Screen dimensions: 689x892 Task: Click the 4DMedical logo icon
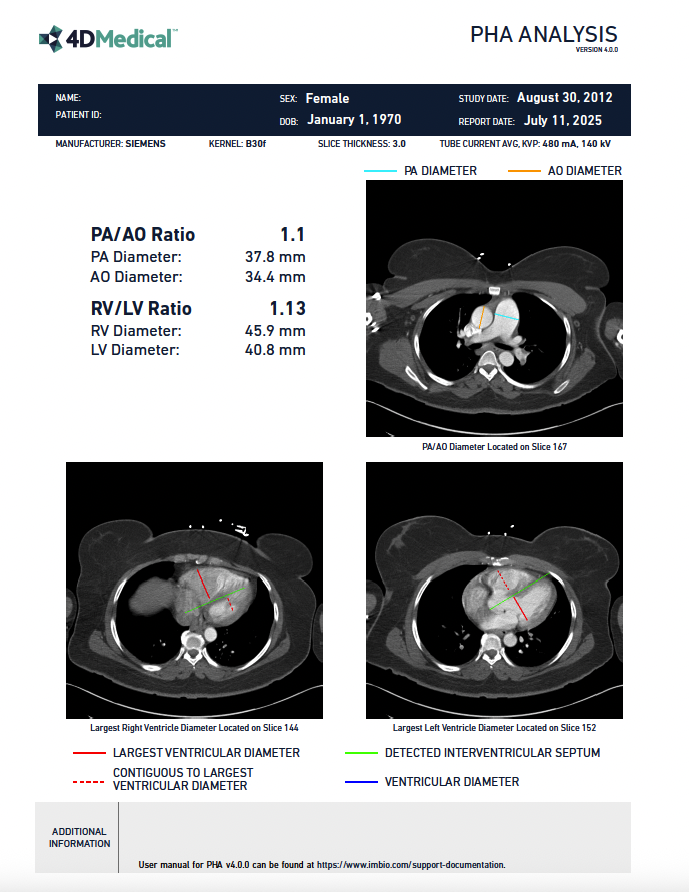[50, 39]
